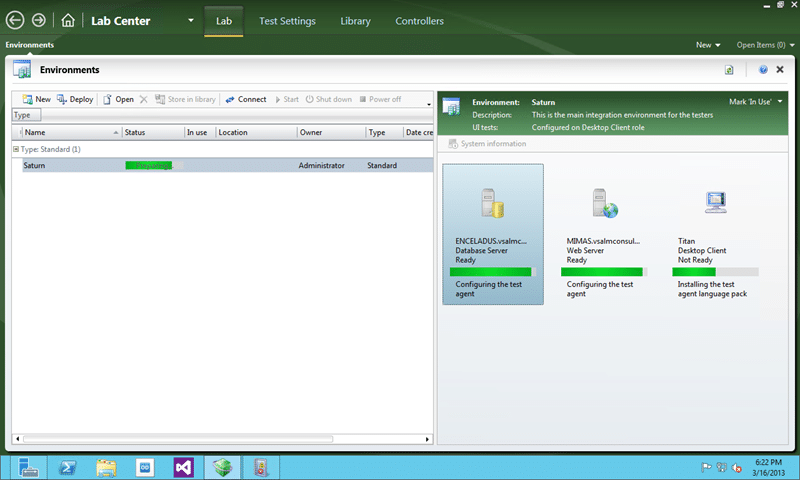Select the MIMAS Web Server icon
The height and width of the screenshot is (480, 800).
click(605, 203)
